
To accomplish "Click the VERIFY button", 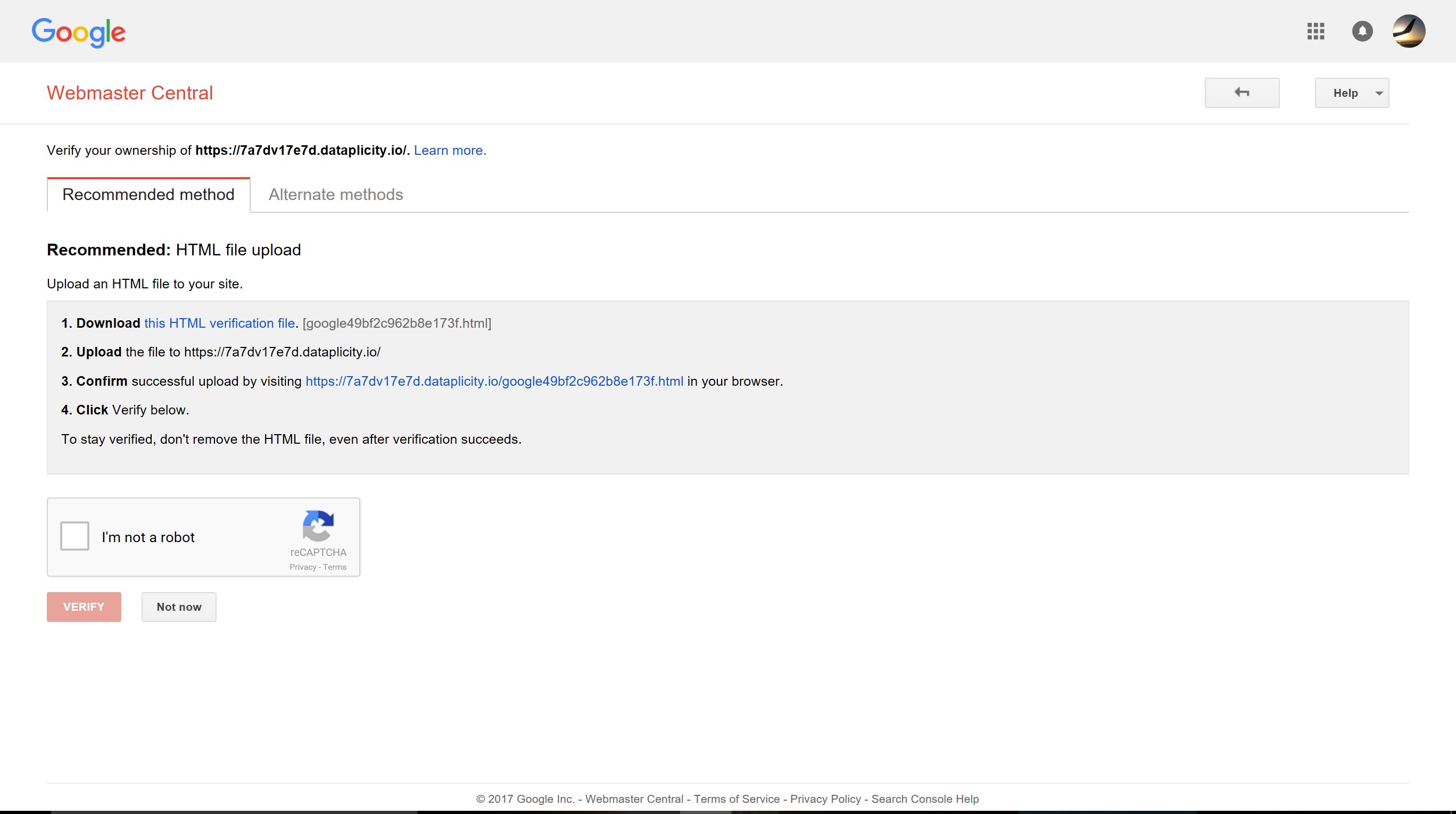I will pos(83,607).
